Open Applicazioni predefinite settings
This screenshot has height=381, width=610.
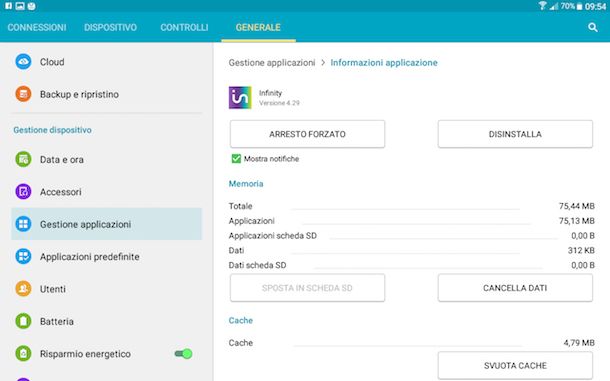coord(107,256)
